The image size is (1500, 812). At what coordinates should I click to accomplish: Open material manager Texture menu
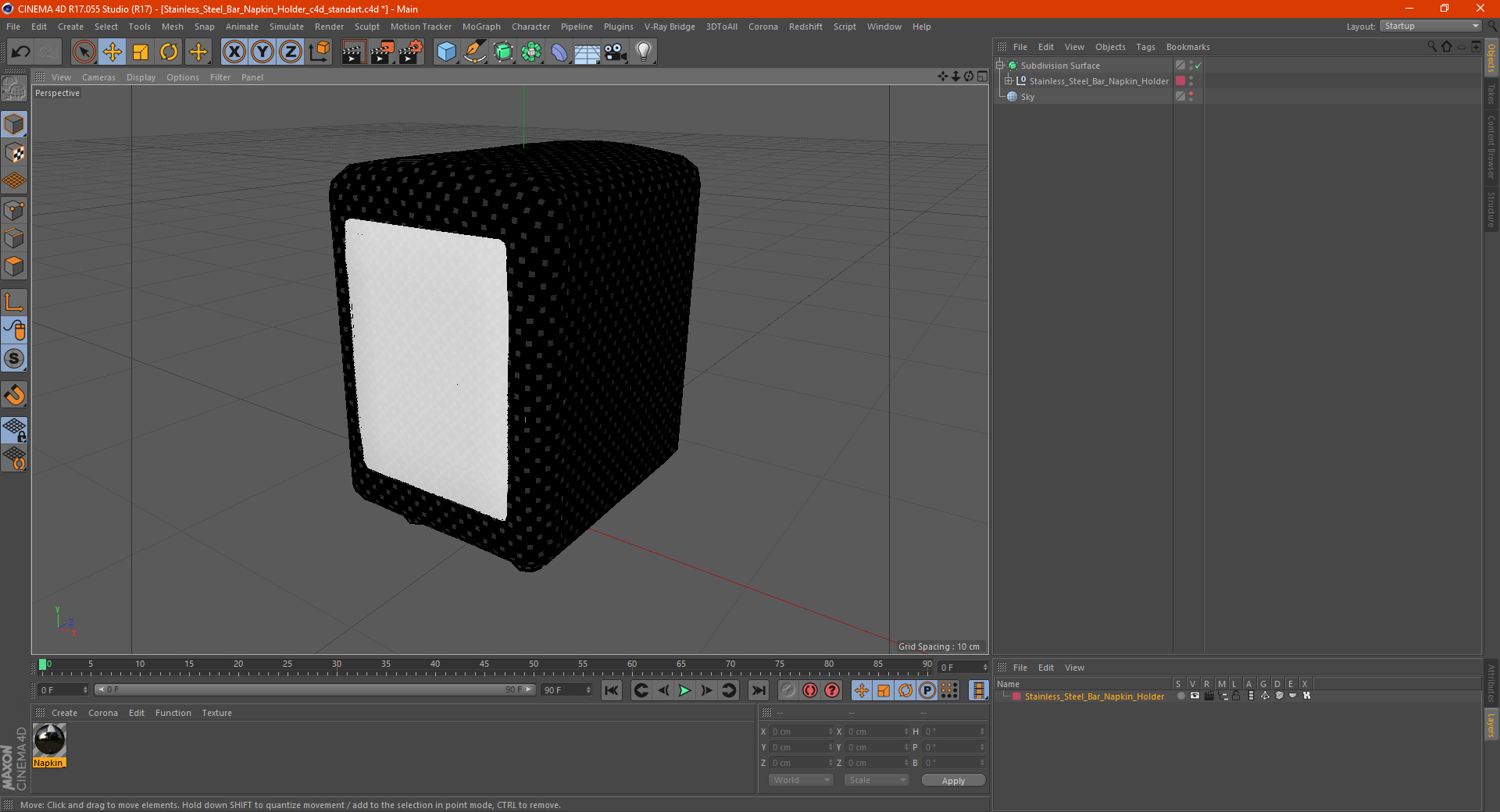click(x=216, y=713)
